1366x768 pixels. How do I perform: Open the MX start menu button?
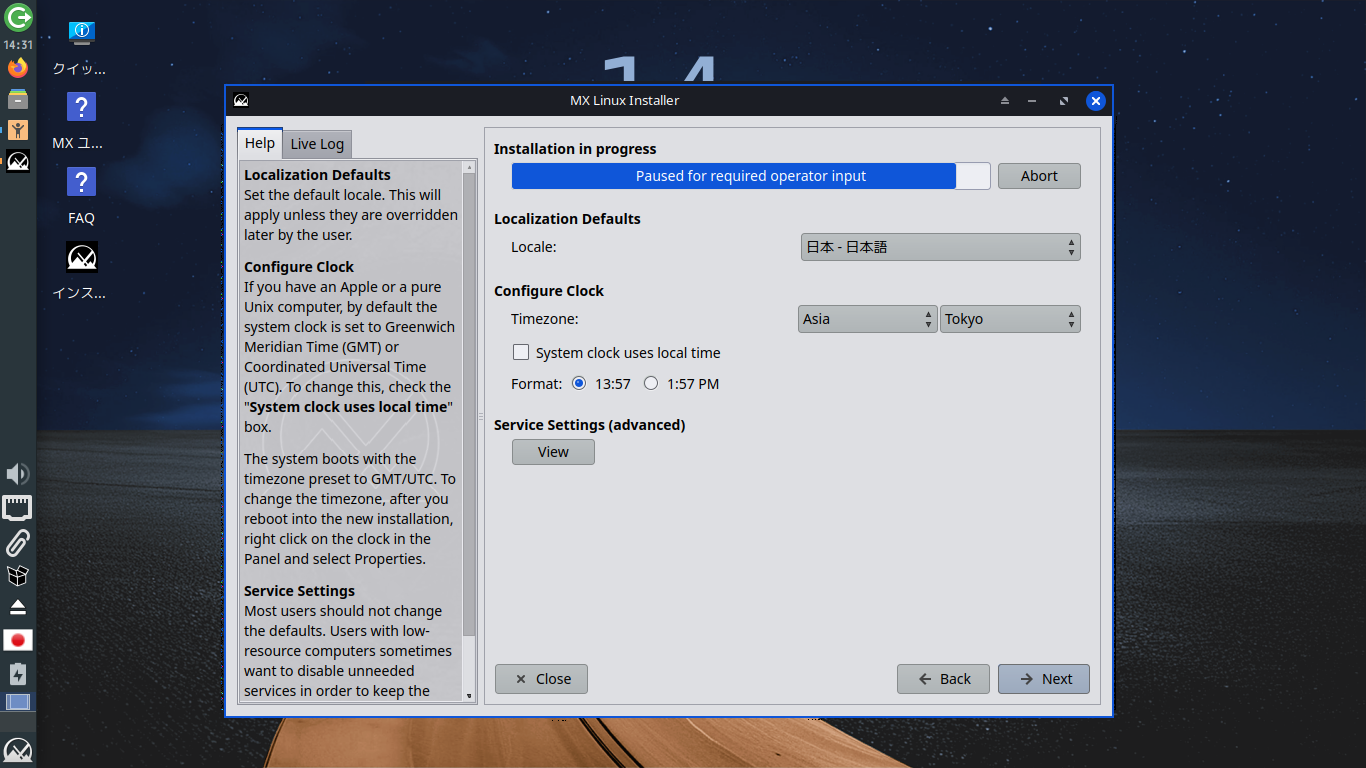(18, 750)
